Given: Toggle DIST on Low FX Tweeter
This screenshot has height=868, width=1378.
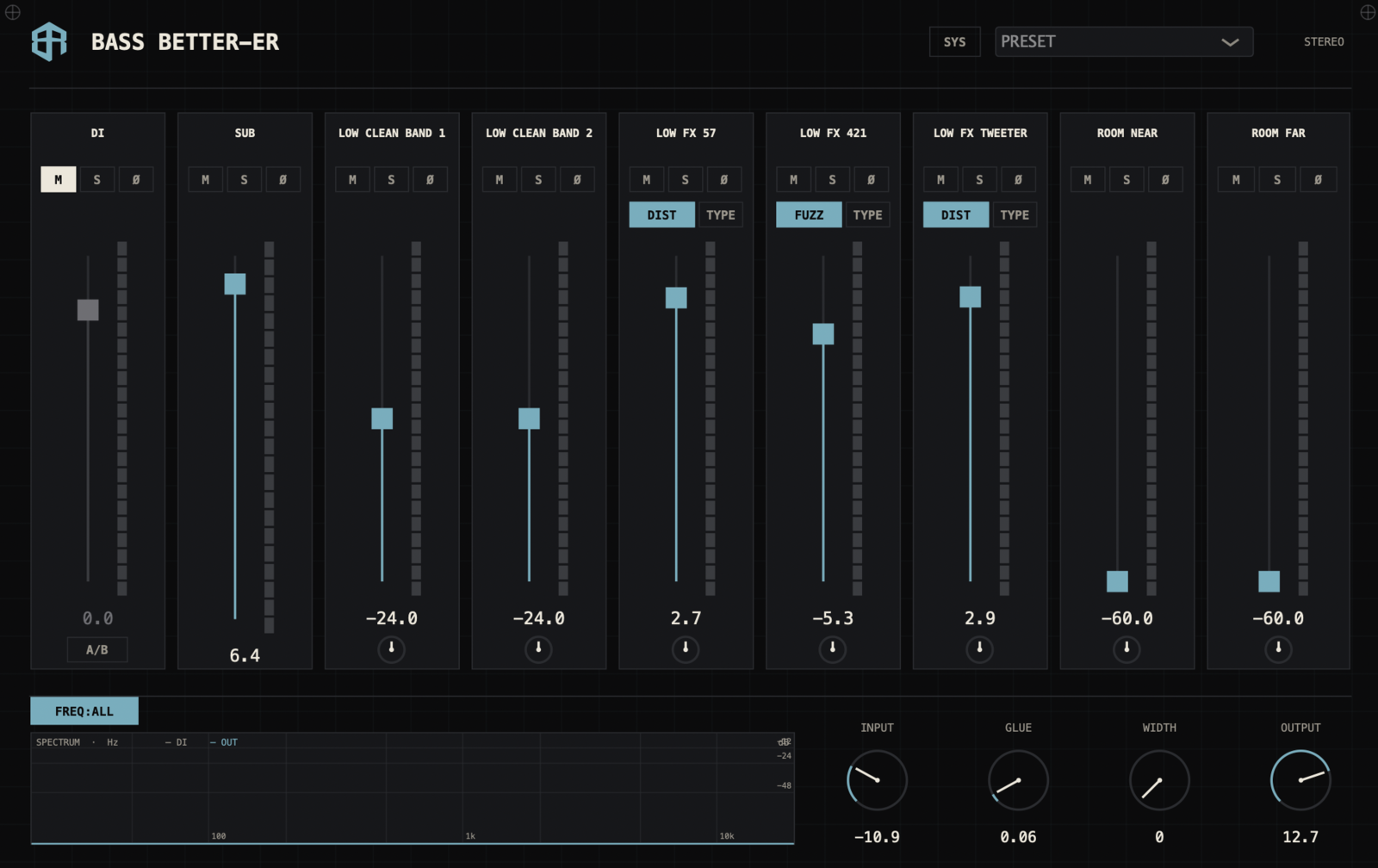Looking at the screenshot, I should pos(956,214).
